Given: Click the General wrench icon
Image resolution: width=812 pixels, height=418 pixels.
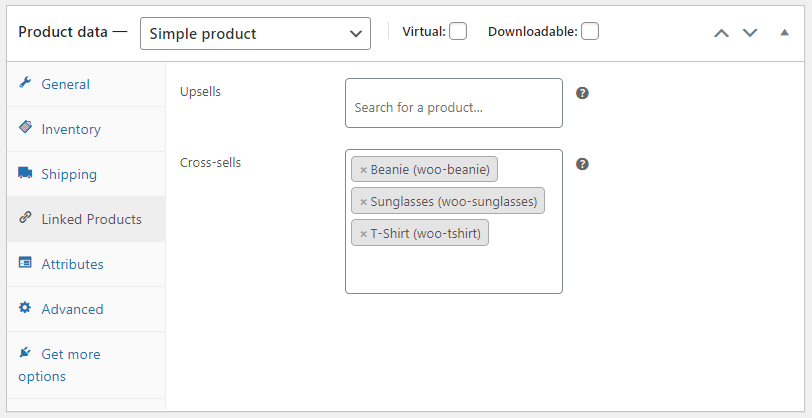Looking at the screenshot, I should pos(25,83).
